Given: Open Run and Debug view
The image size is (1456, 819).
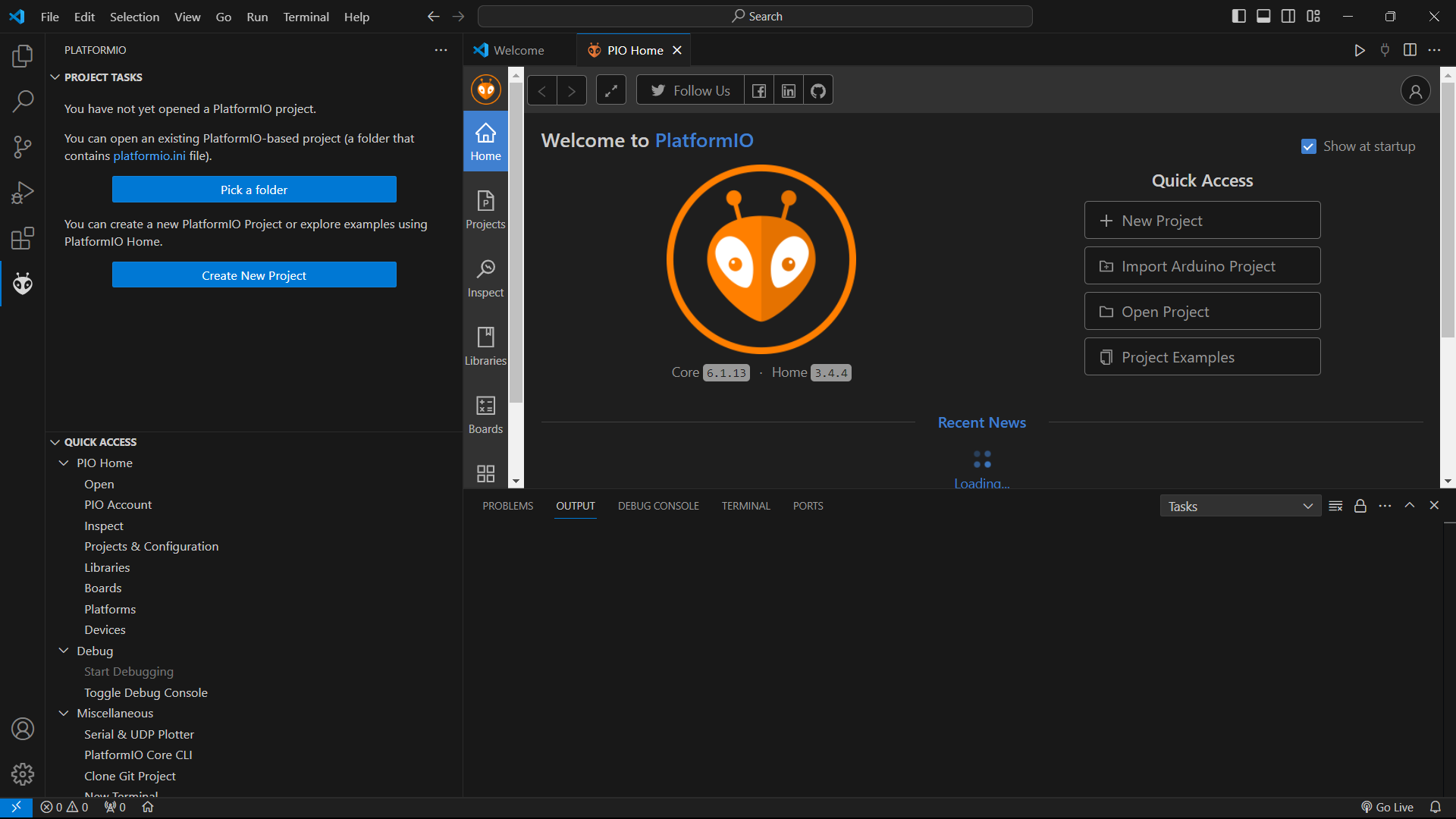Looking at the screenshot, I should tap(23, 193).
